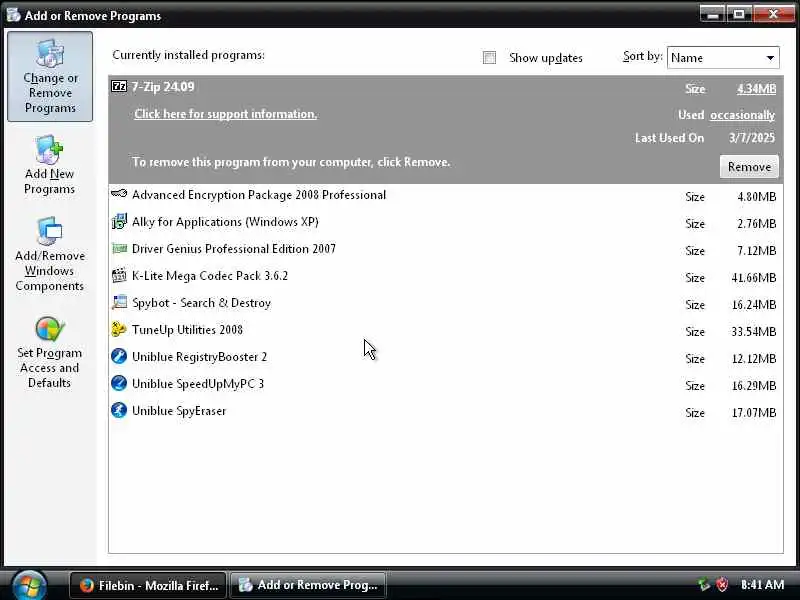
Task: Click the 4.80MB size value
Action: coord(757,197)
